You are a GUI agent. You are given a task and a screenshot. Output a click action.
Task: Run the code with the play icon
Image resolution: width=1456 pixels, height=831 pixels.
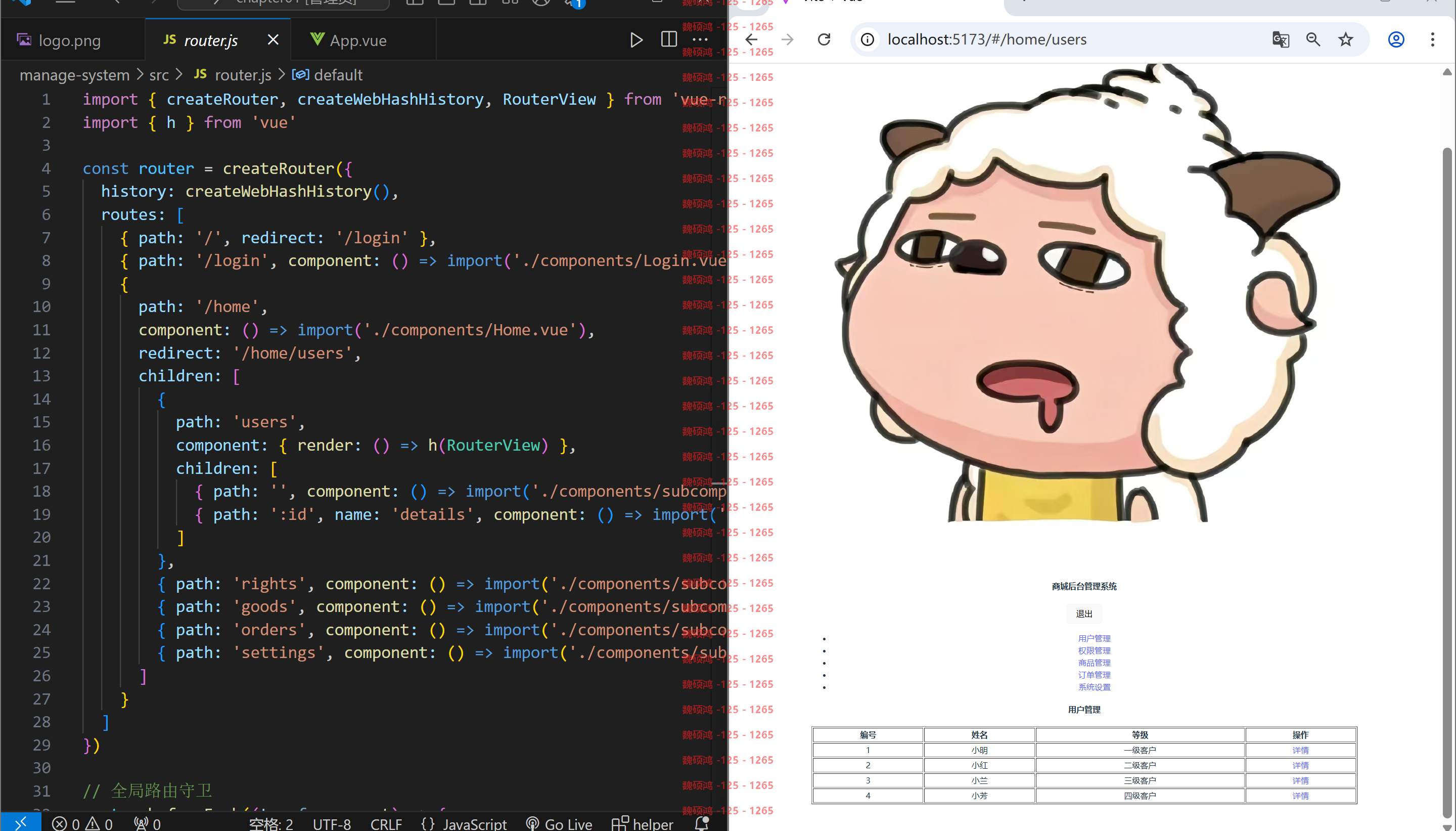636,40
